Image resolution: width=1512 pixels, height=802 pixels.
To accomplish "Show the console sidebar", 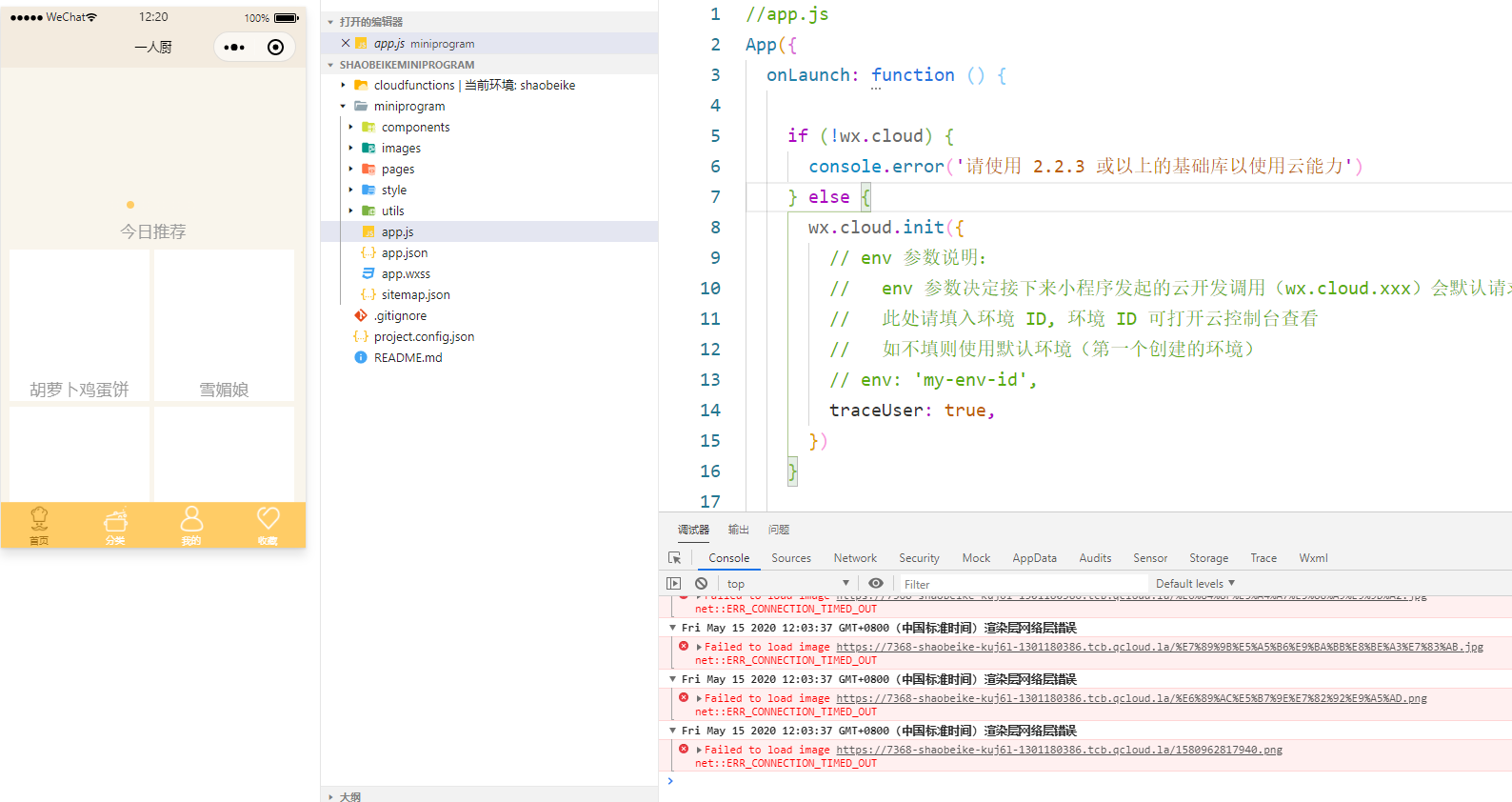I will 674,583.
